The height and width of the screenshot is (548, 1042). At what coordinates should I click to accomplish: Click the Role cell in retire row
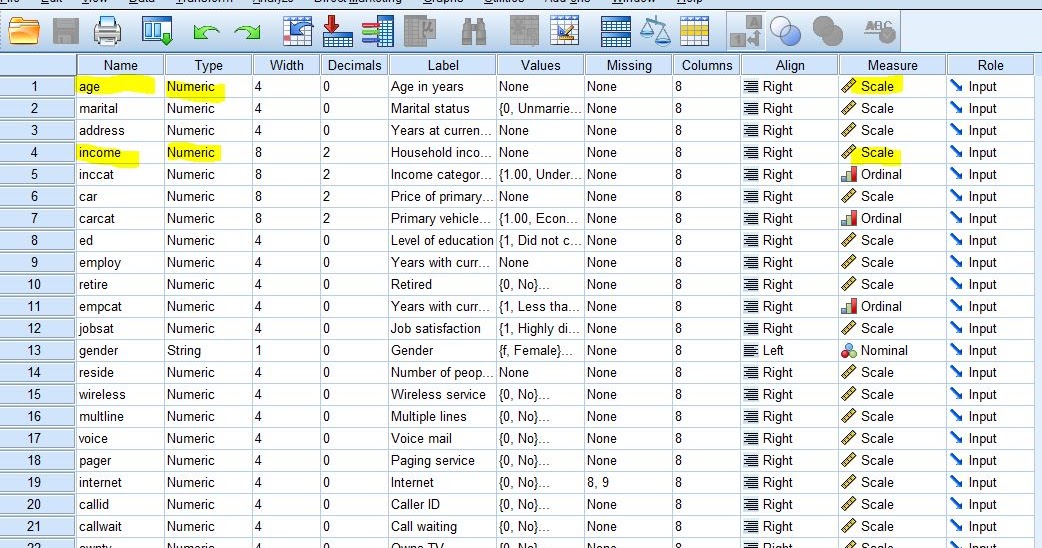tap(990, 285)
